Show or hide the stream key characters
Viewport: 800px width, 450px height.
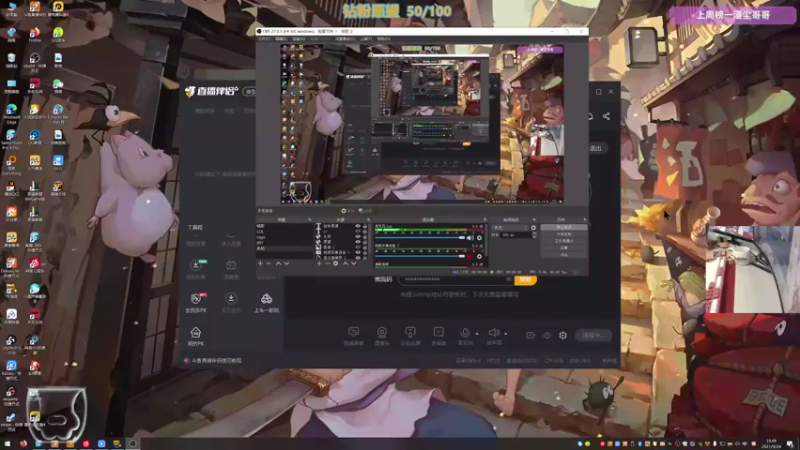pos(509,279)
